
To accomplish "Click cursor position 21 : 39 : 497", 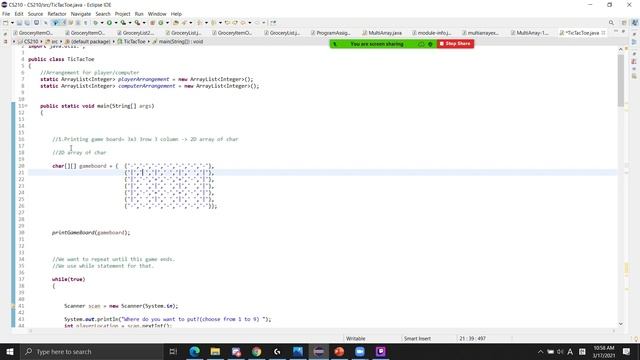I will [472, 338].
